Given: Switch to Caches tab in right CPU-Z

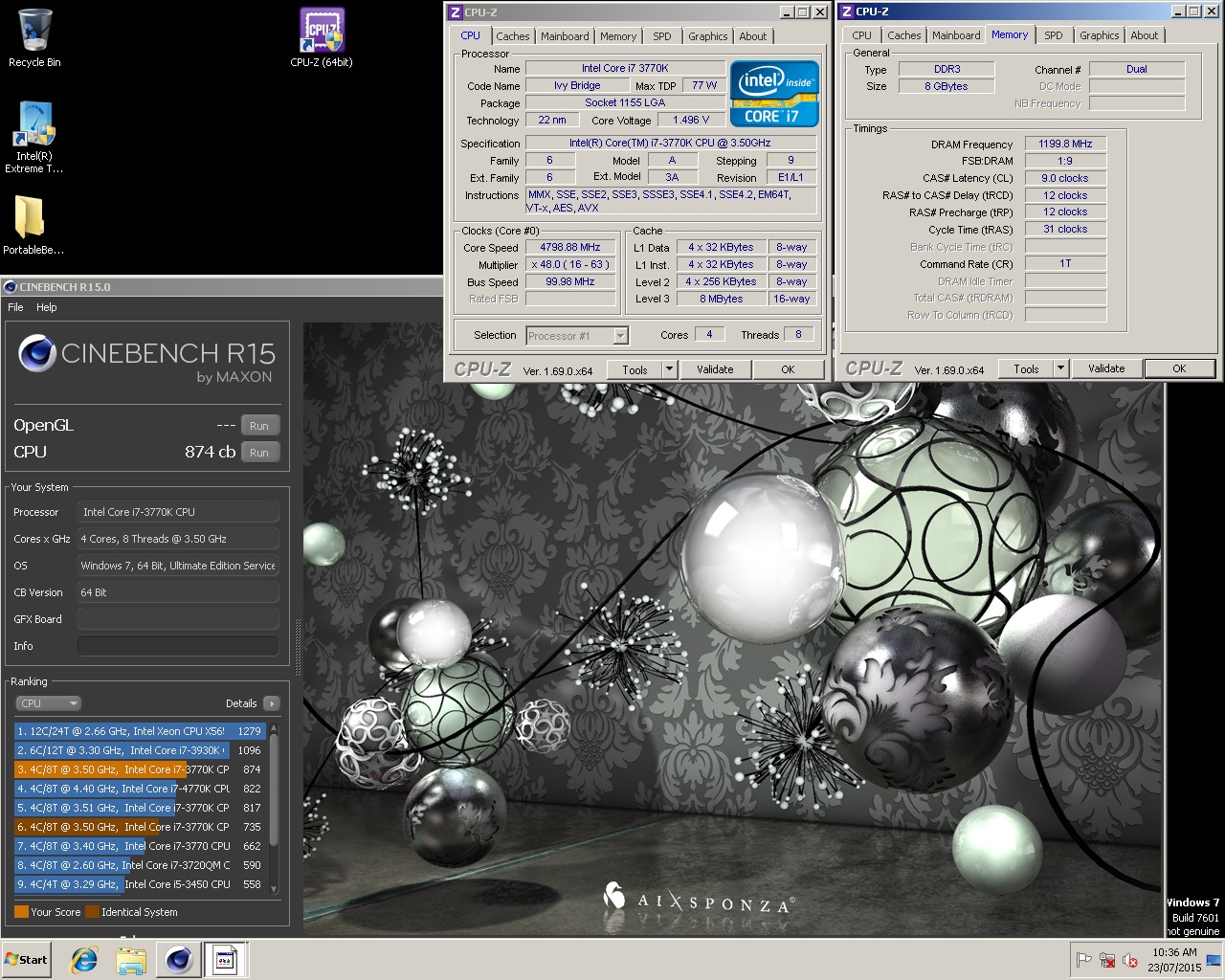Looking at the screenshot, I should [x=903, y=35].
